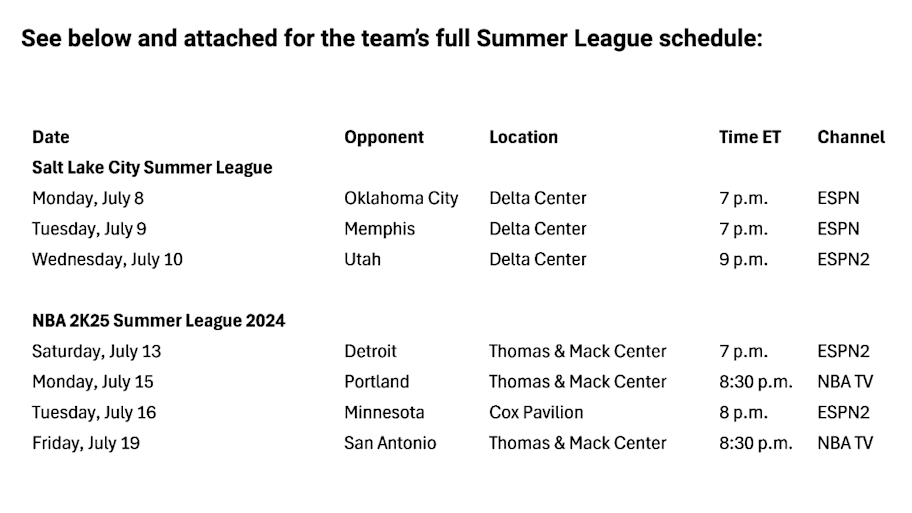
Task: Click the Detroit opponent entry
Action: (x=370, y=351)
